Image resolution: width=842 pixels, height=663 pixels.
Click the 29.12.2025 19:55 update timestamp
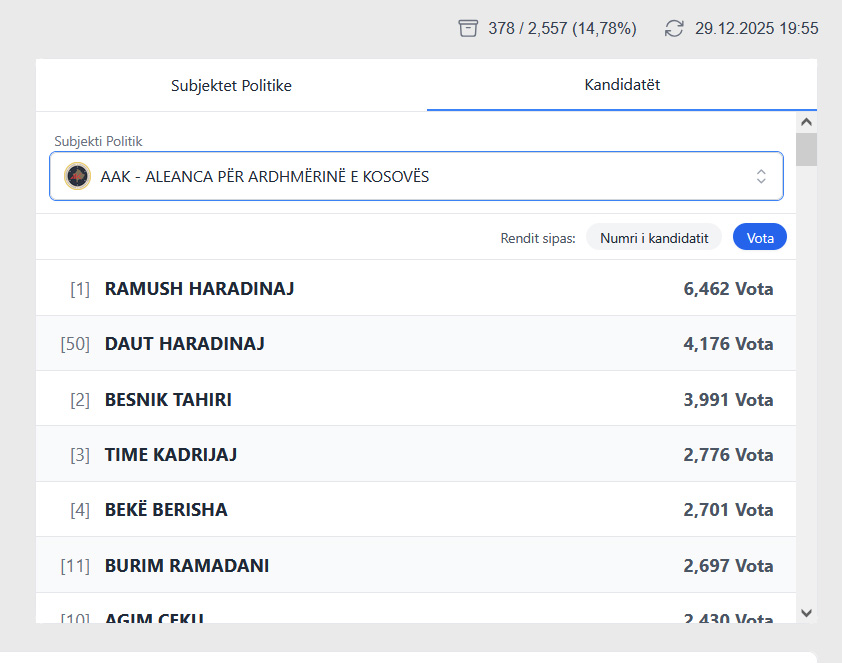pyautogui.click(x=757, y=29)
